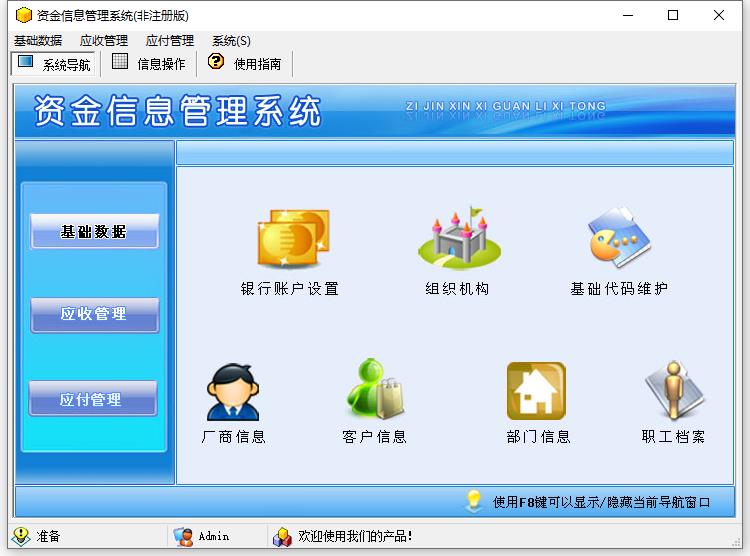Click the 使用指南 question mark icon
Viewport: 750px width, 556px height.
216,61
